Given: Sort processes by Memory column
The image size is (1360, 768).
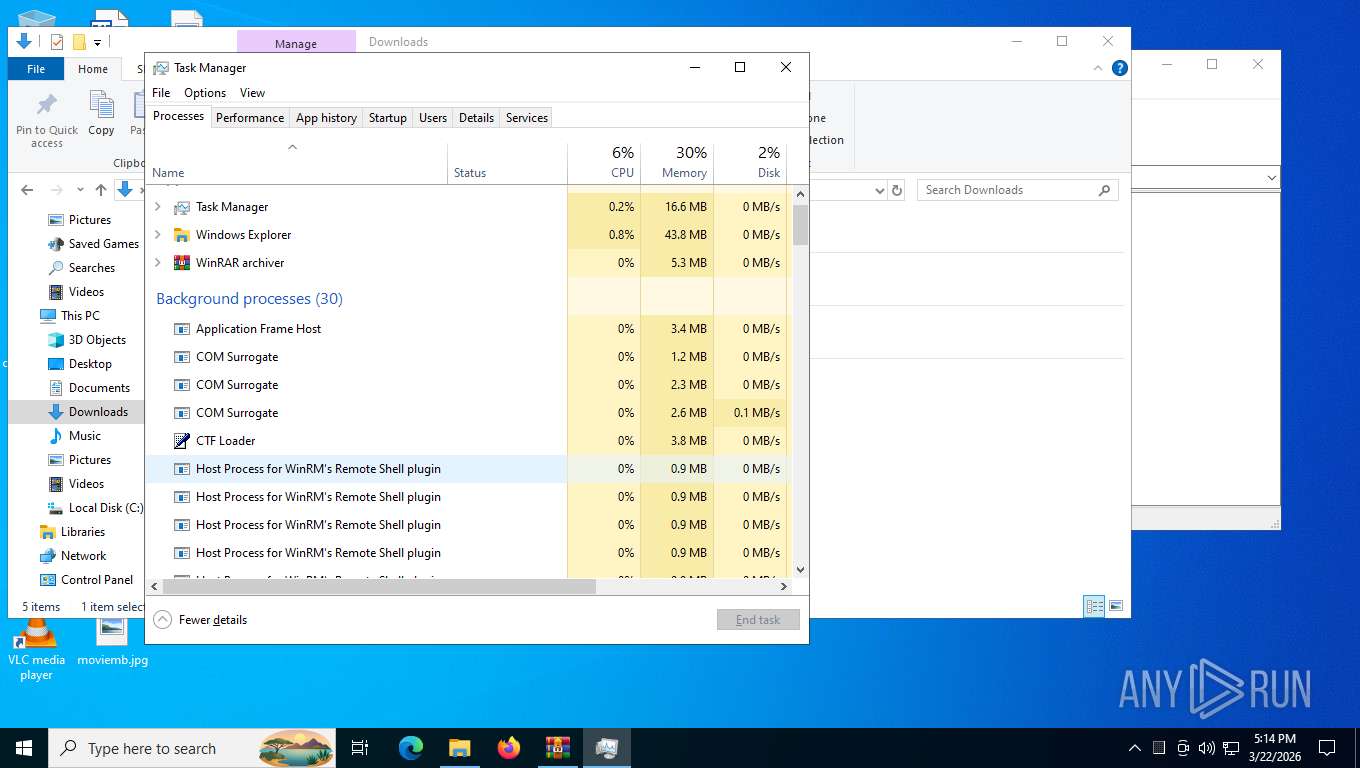Looking at the screenshot, I should 677,162.
